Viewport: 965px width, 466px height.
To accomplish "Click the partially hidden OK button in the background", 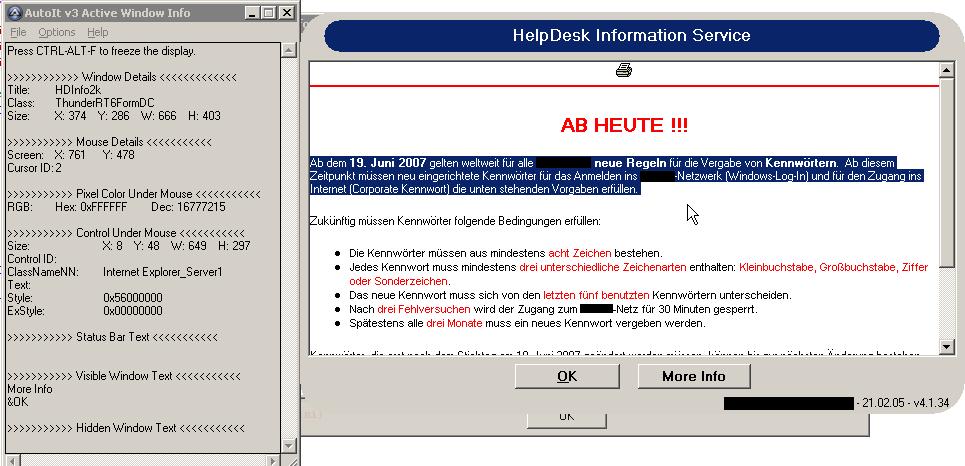I will click(566, 416).
